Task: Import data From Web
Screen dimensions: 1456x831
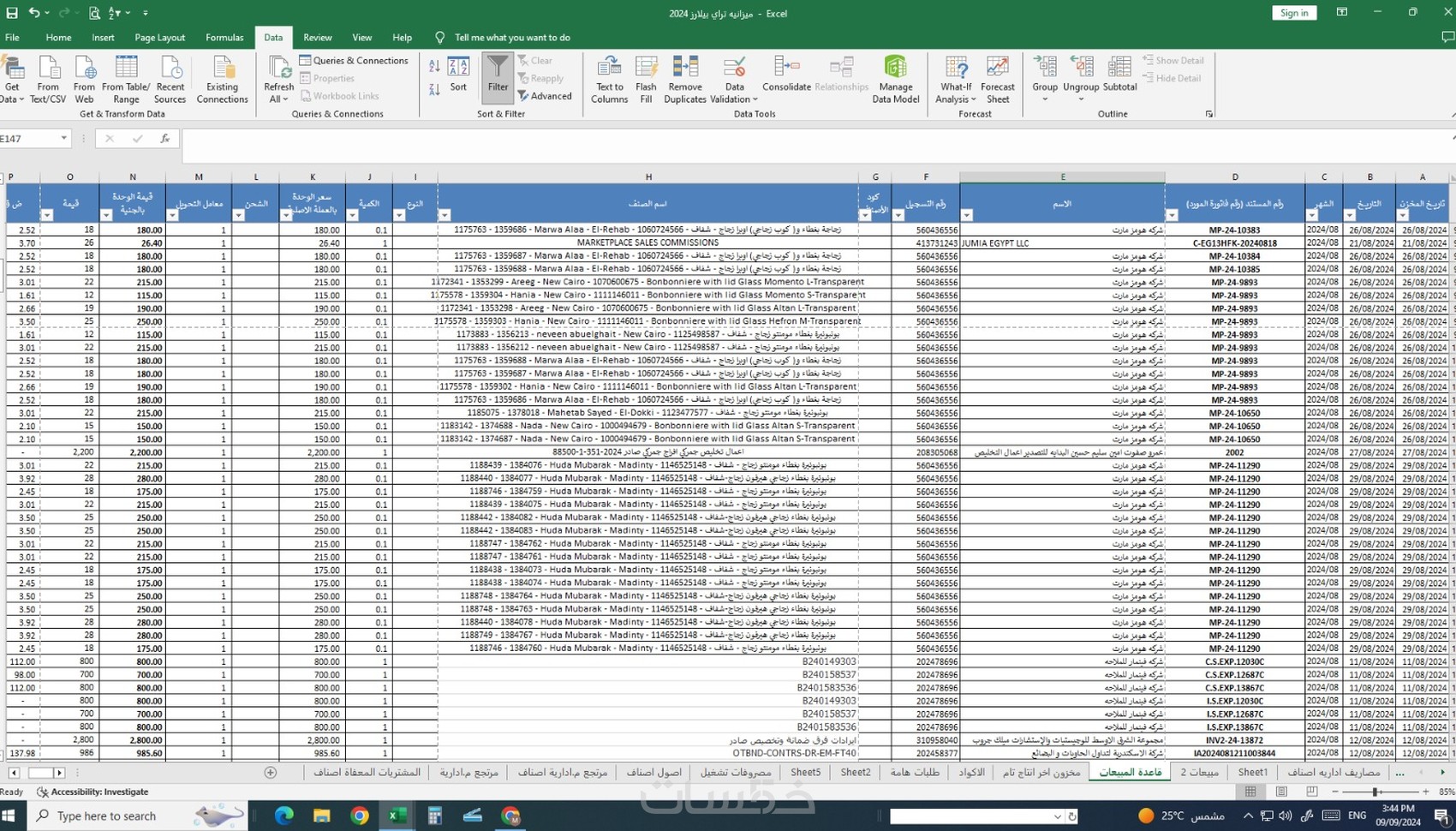Action: pos(84,80)
